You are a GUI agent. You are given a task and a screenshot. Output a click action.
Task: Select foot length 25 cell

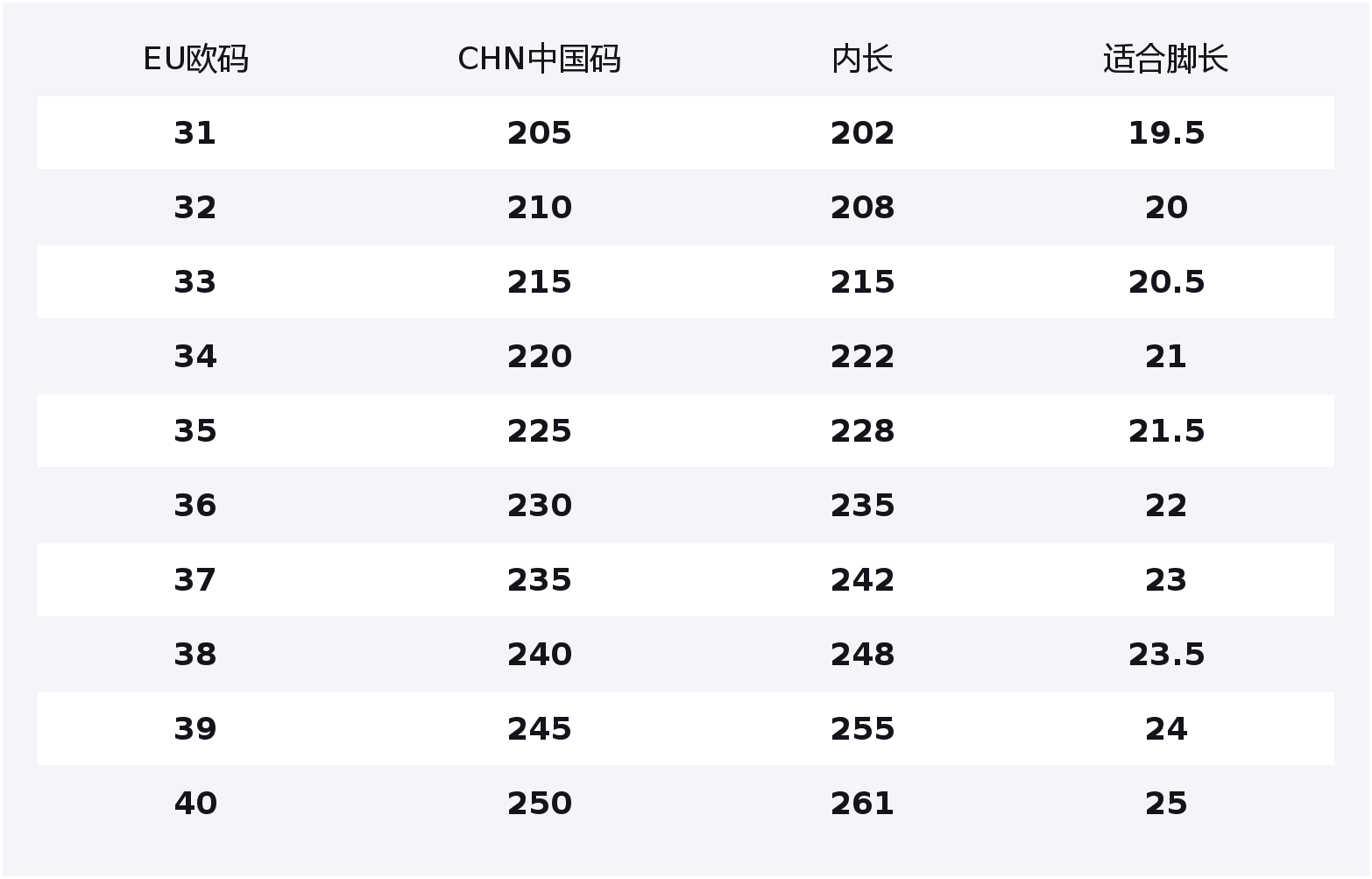(1165, 804)
